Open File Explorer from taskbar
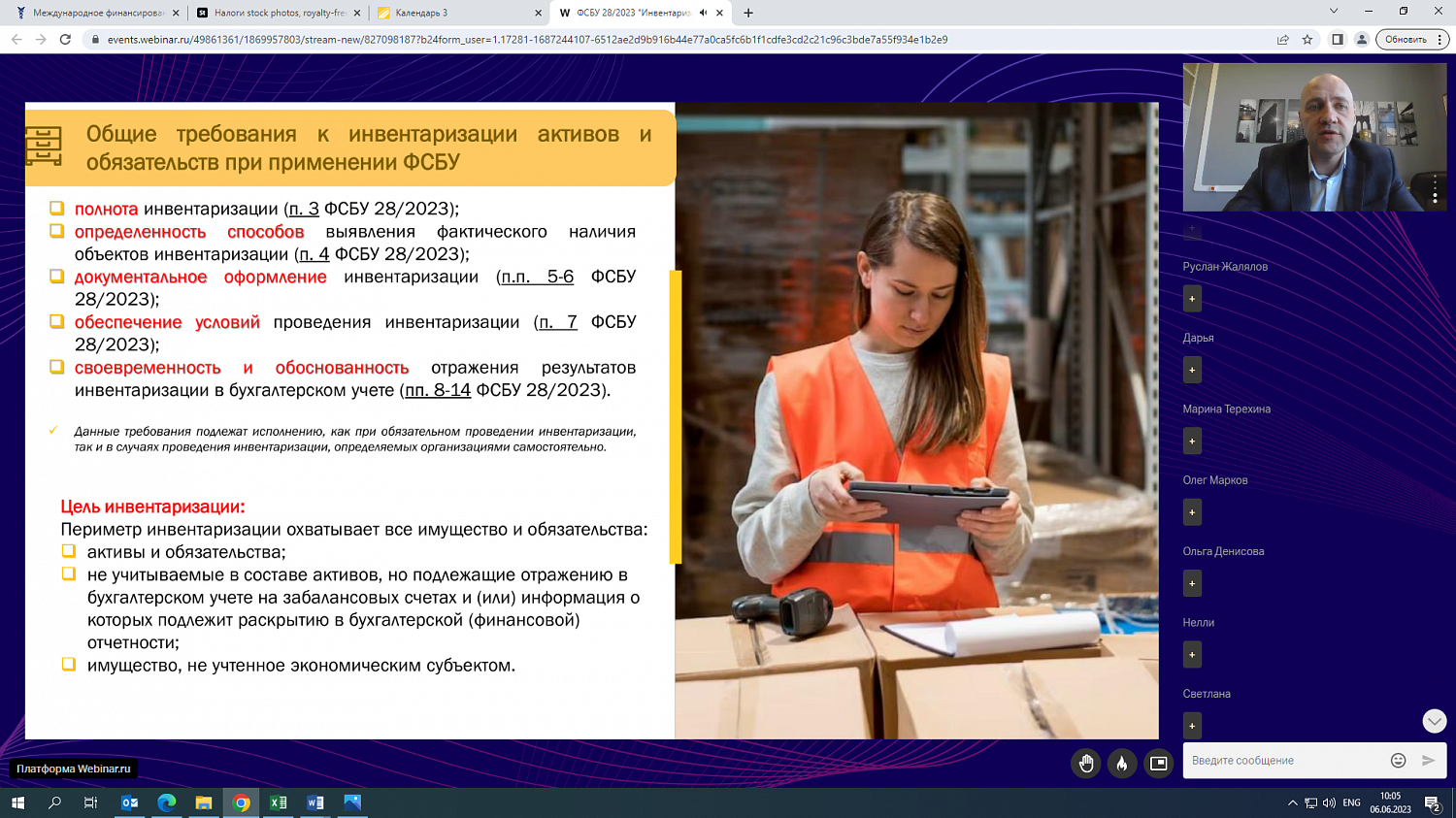Image resolution: width=1456 pixels, height=818 pixels. (x=204, y=802)
